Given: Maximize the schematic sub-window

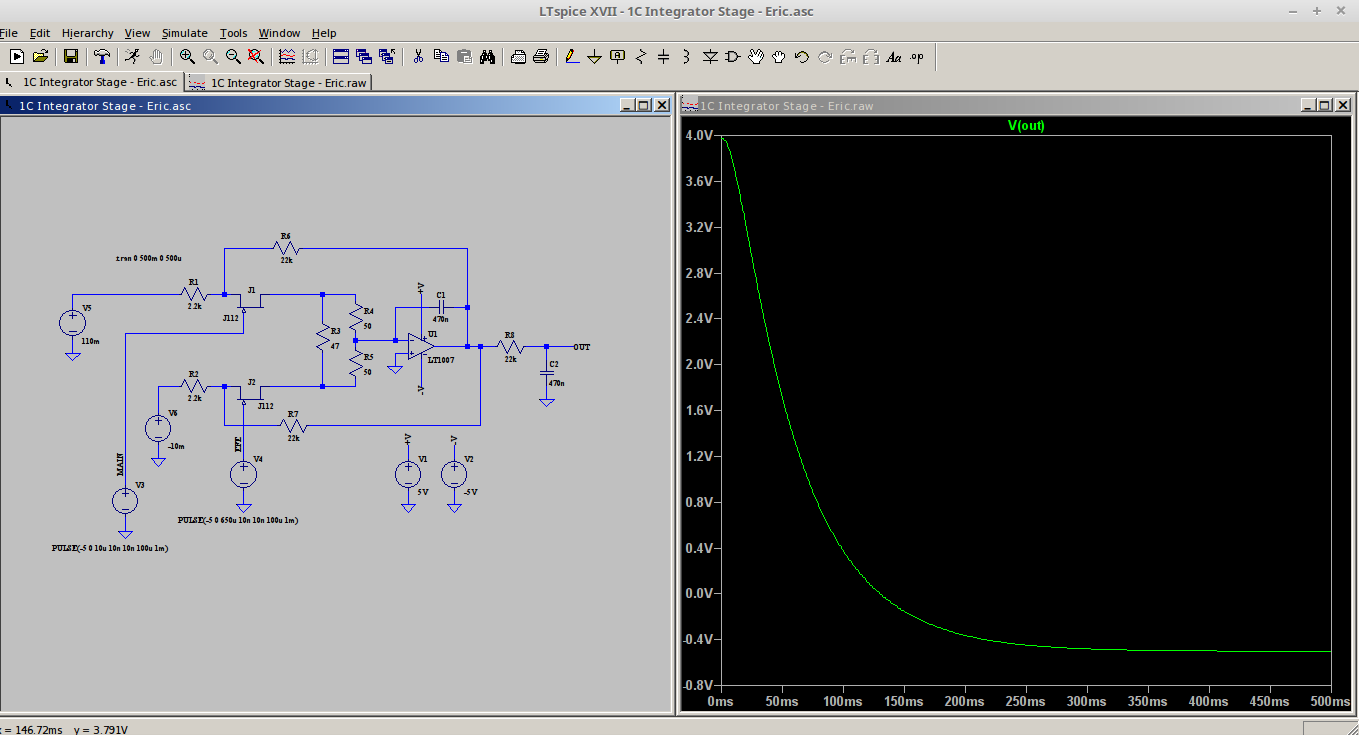Looking at the screenshot, I should (643, 105).
